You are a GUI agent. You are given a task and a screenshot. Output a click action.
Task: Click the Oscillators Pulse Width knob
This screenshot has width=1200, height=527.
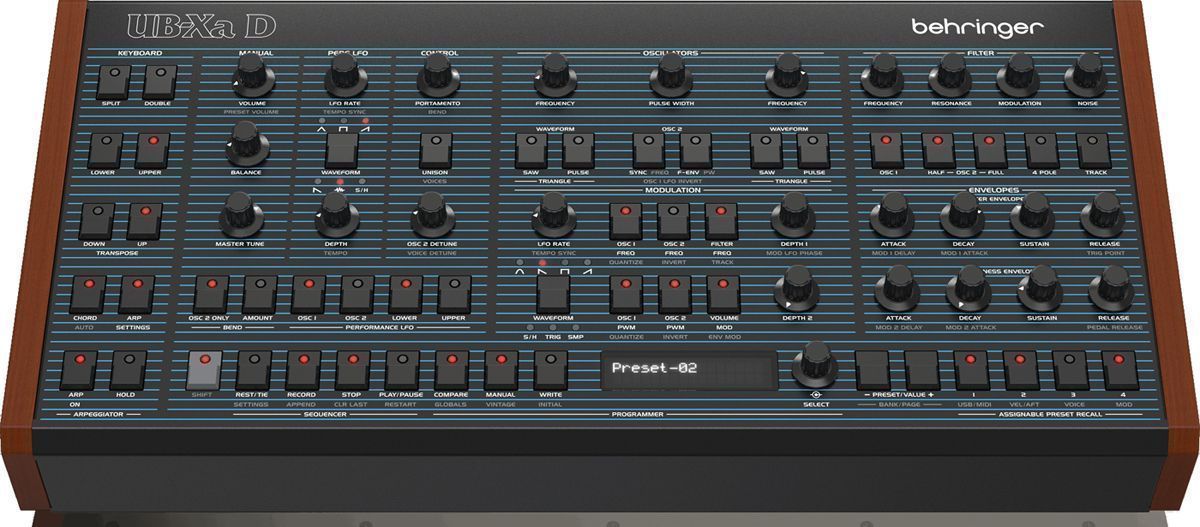click(x=671, y=76)
